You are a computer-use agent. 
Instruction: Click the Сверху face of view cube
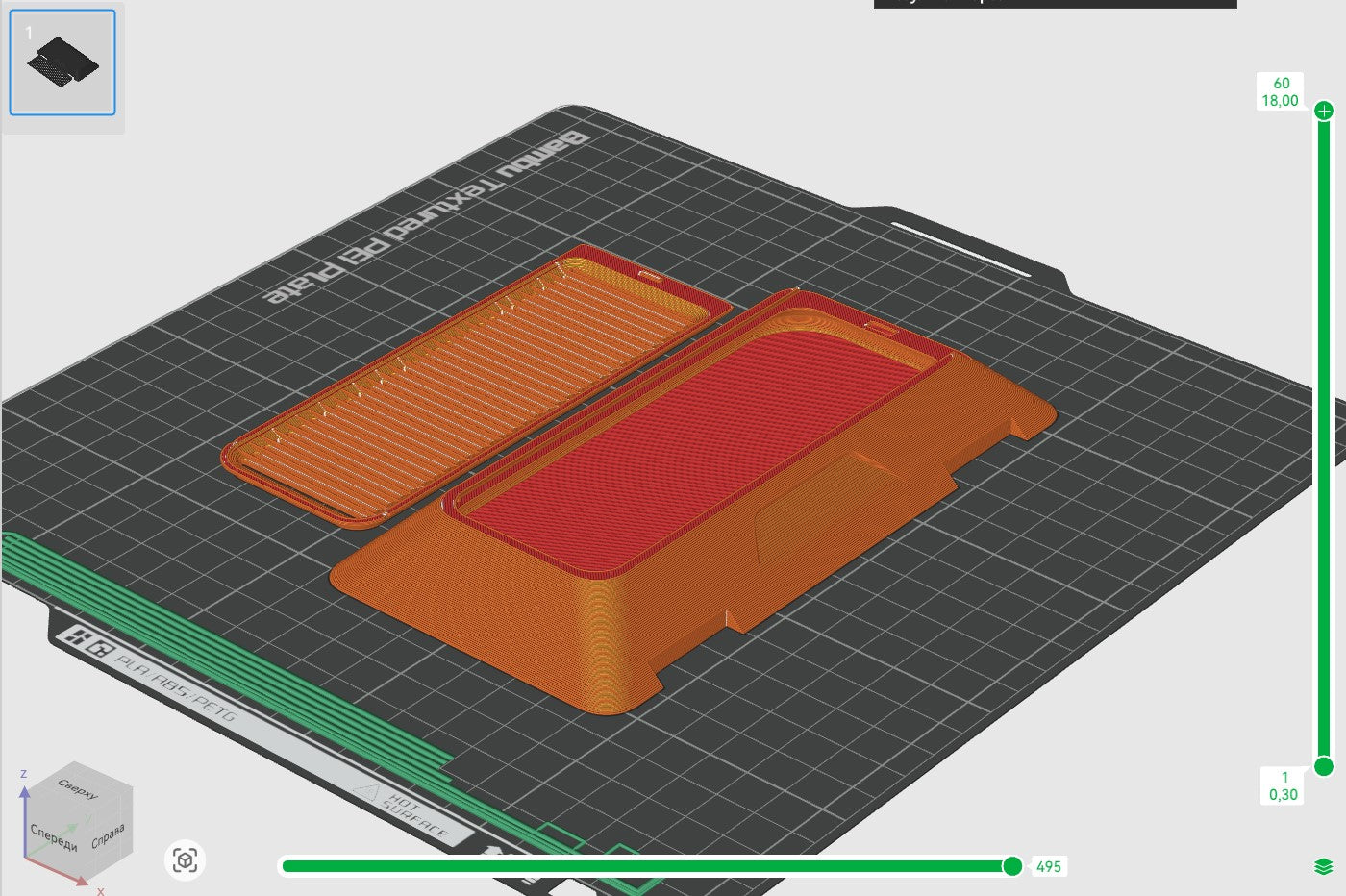78,788
